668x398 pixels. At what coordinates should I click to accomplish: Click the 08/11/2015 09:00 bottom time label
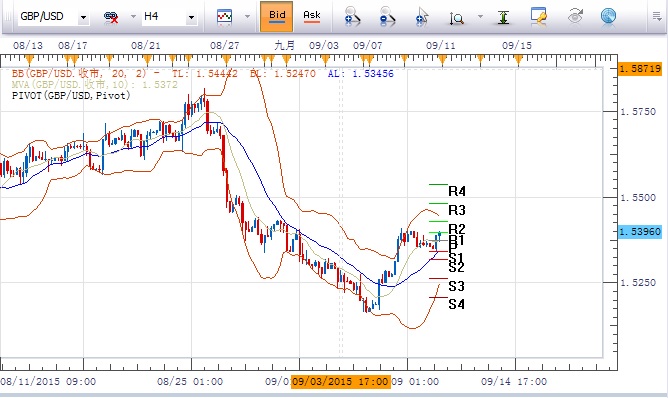(x=48, y=381)
